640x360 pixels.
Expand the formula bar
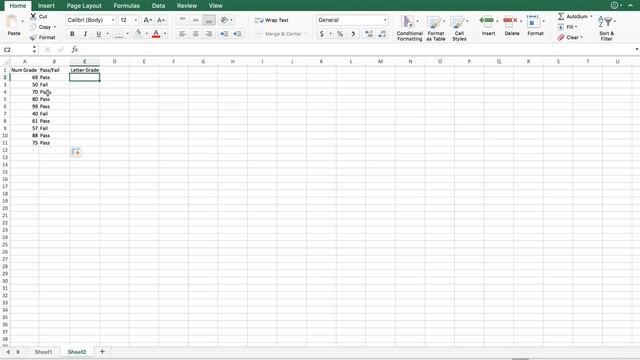click(x=636, y=49)
